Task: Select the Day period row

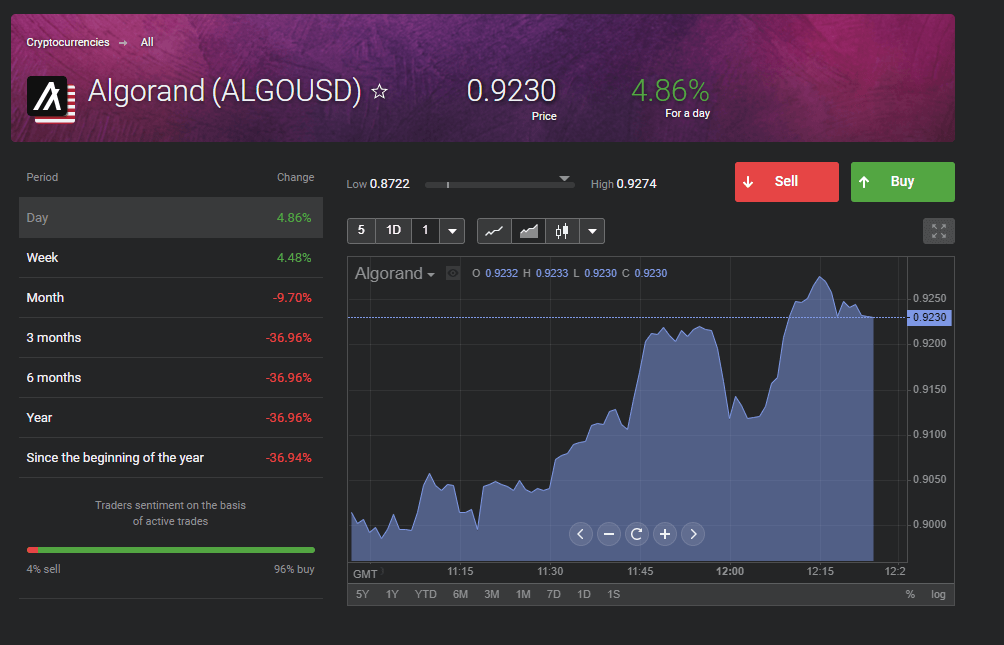Action: click(171, 218)
